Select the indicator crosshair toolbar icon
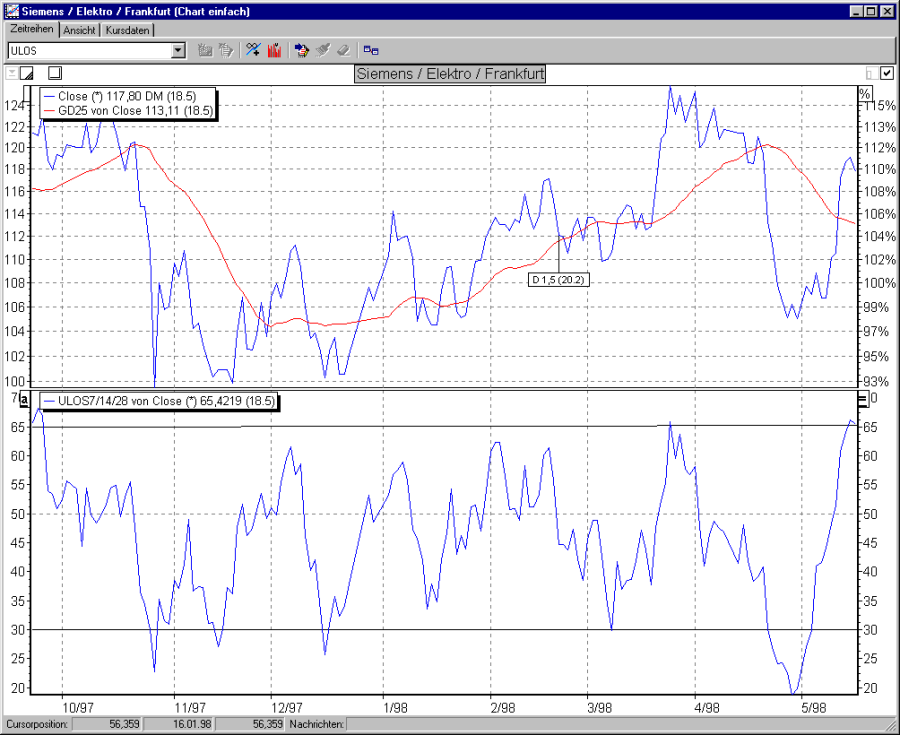The image size is (900, 735). click(x=253, y=50)
